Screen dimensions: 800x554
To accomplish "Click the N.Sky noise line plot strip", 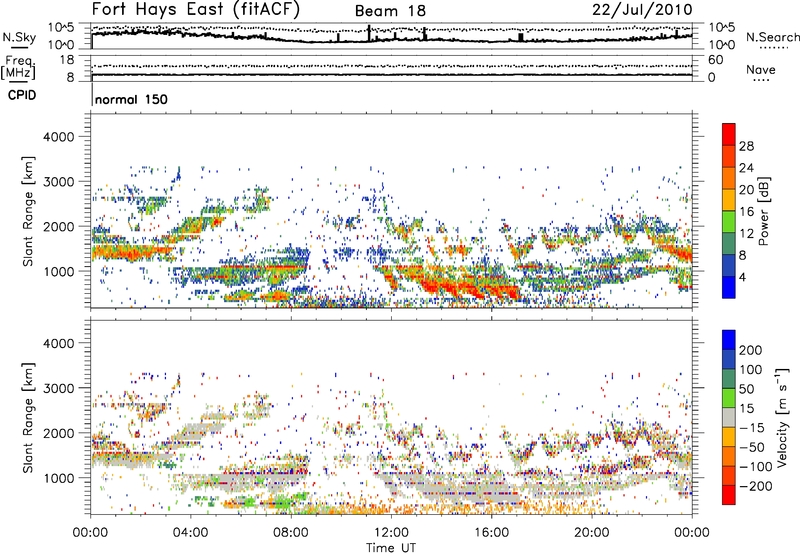I will pyautogui.click(x=391, y=36).
